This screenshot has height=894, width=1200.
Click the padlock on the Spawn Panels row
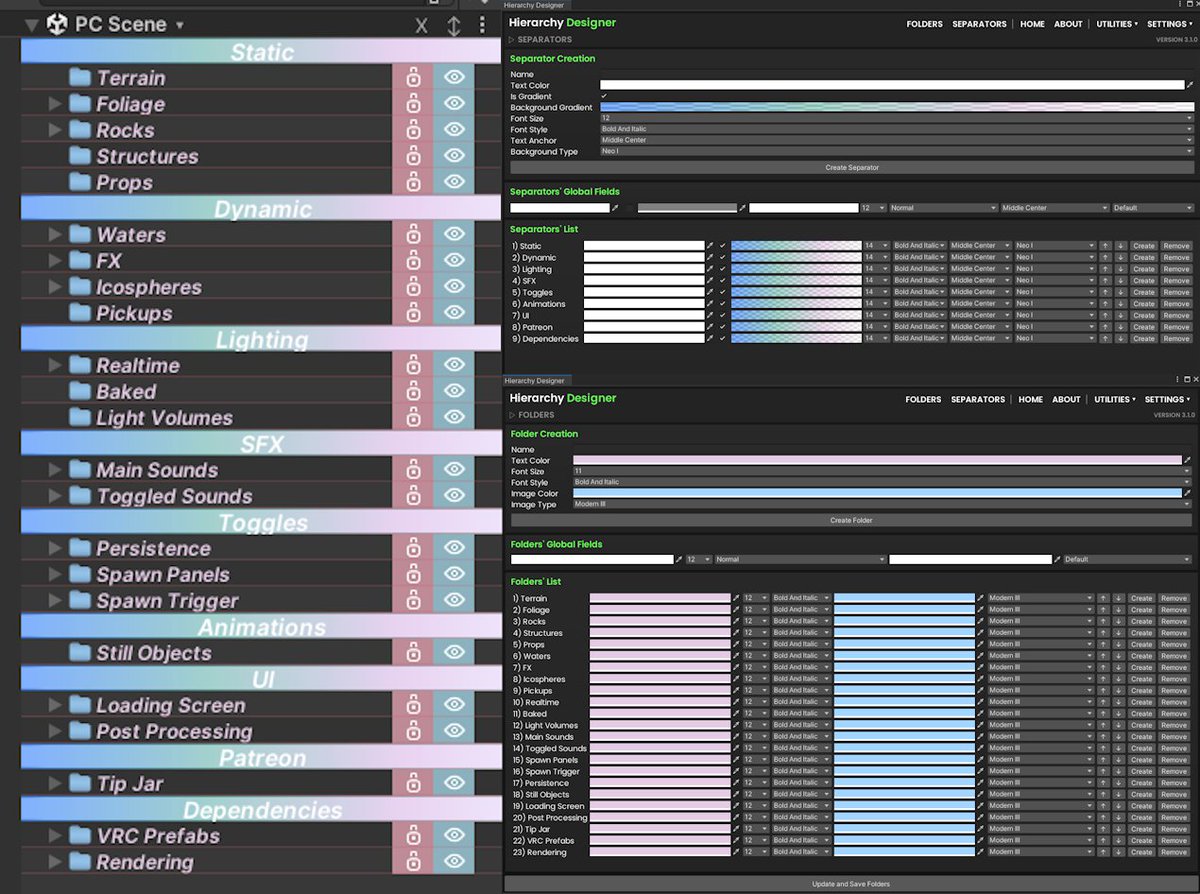pos(412,574)
